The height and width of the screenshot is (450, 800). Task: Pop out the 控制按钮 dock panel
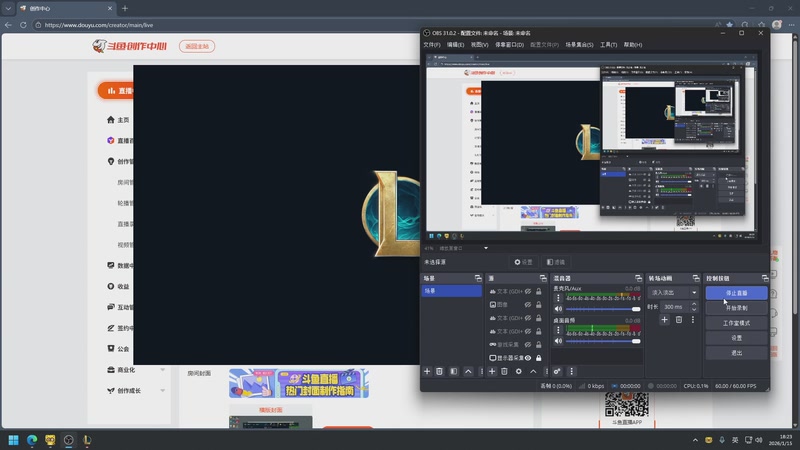[x=765, y=278]
